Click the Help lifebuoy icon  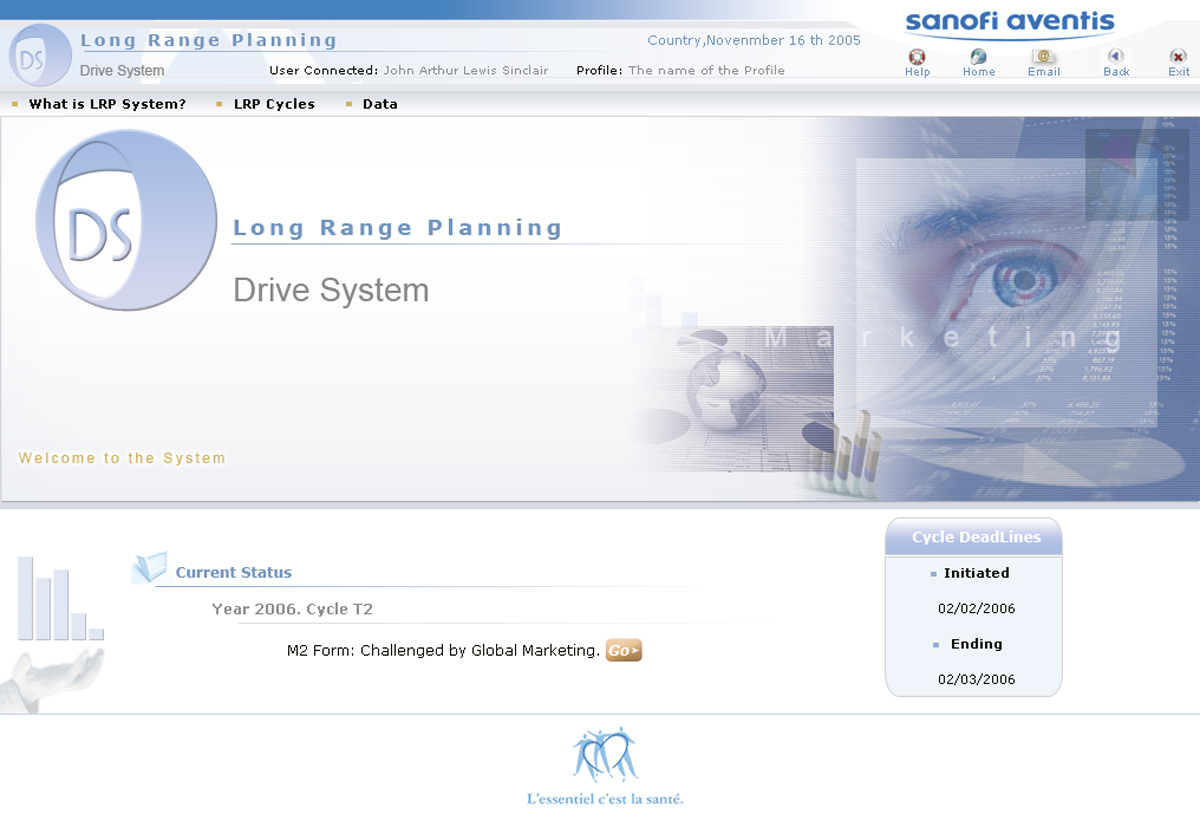[916, 57]
